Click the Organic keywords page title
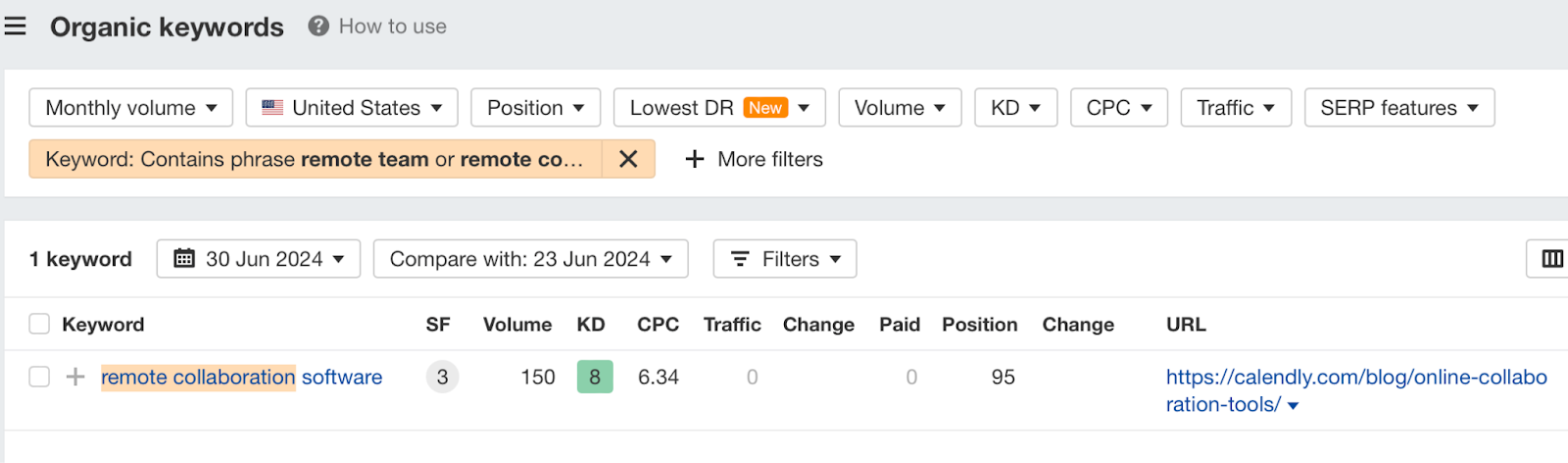This screenshot has width=1568, height=463. [x=168, y=27]
